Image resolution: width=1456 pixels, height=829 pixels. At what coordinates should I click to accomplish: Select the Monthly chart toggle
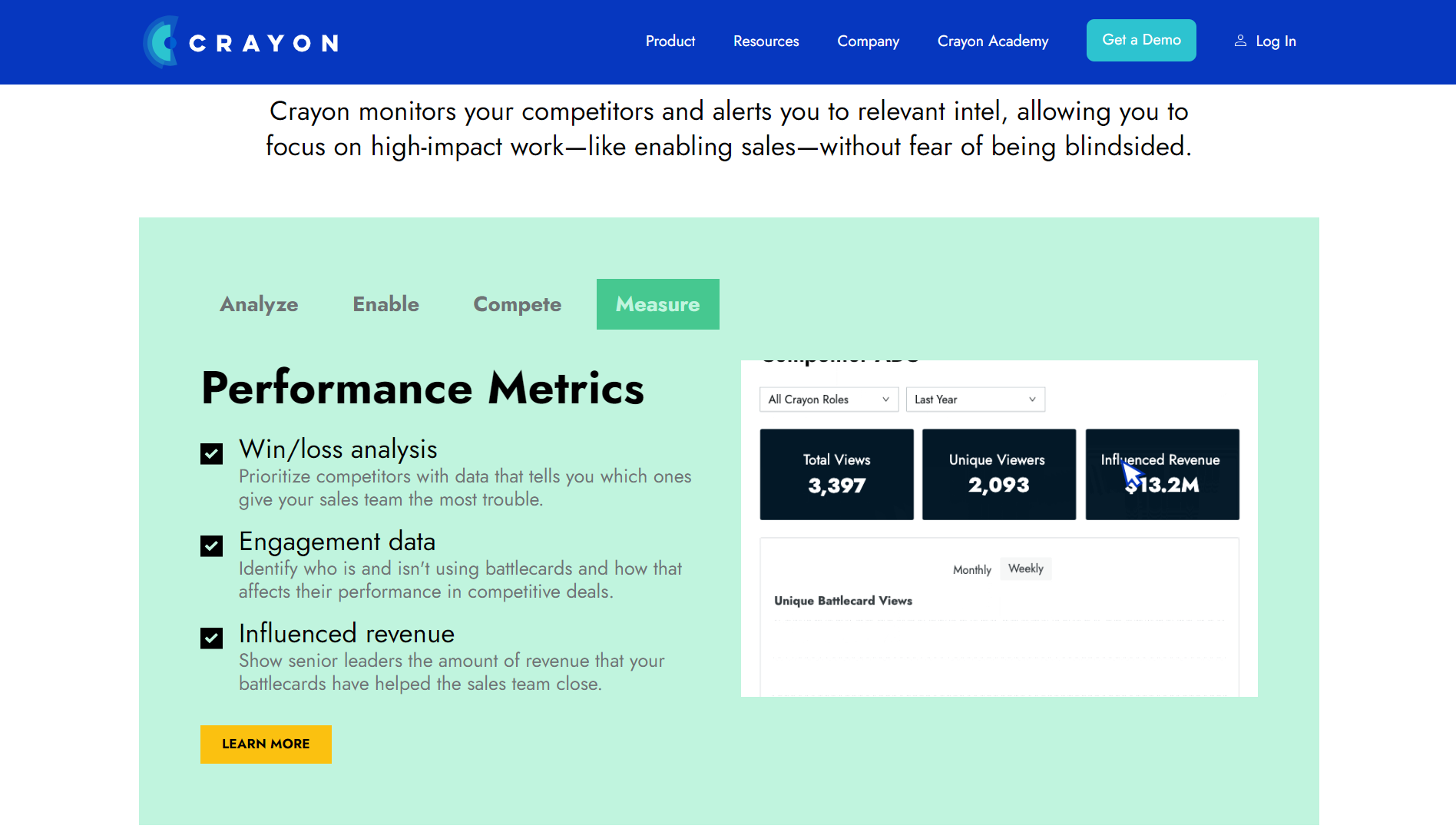click(x=971, y=569)
